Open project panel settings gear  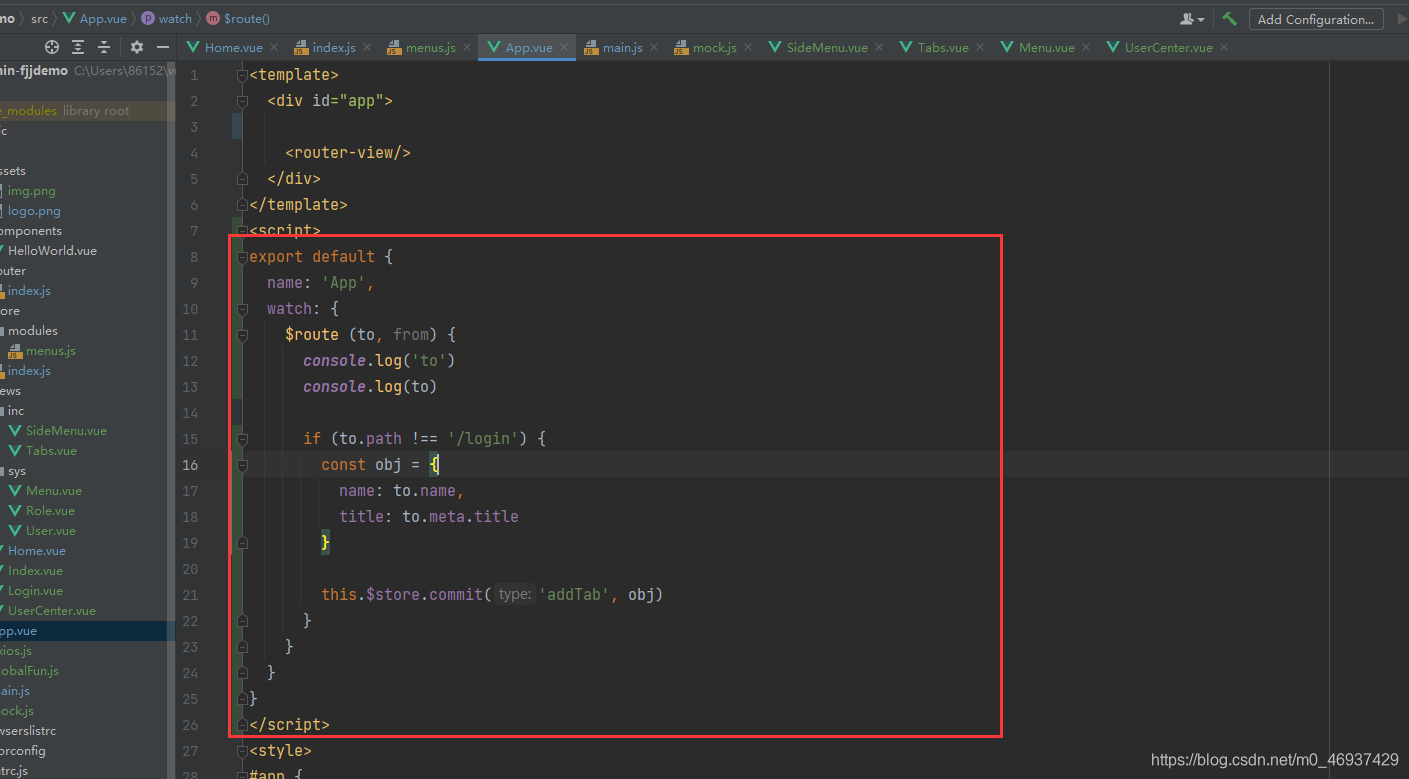137,47
